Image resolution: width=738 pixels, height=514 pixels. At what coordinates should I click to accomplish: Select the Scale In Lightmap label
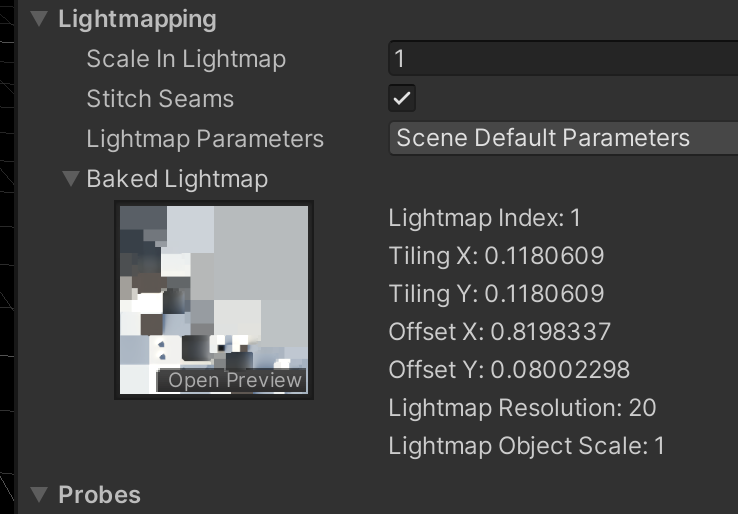click(186, 59)
